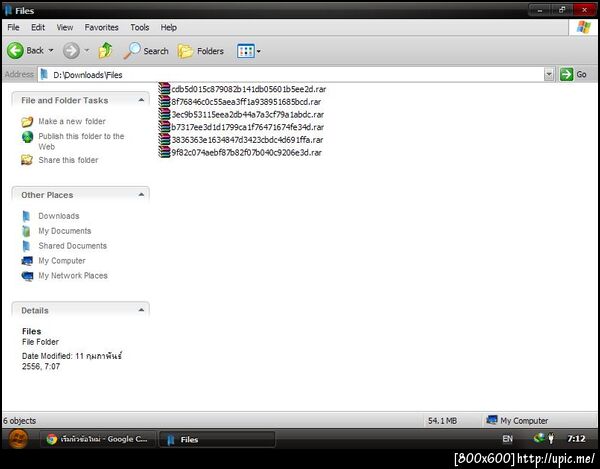
Task: Open My Network Places link
Action: click(x=73, y=275)
